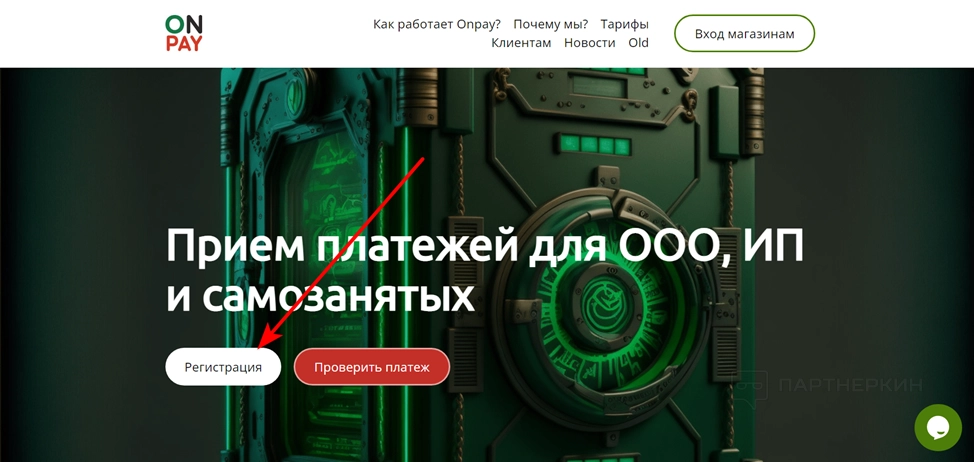The width and height of the screenshot is (974, 462).
Task: Click the red arrow annotation line
Action: (x=340, y=253)
